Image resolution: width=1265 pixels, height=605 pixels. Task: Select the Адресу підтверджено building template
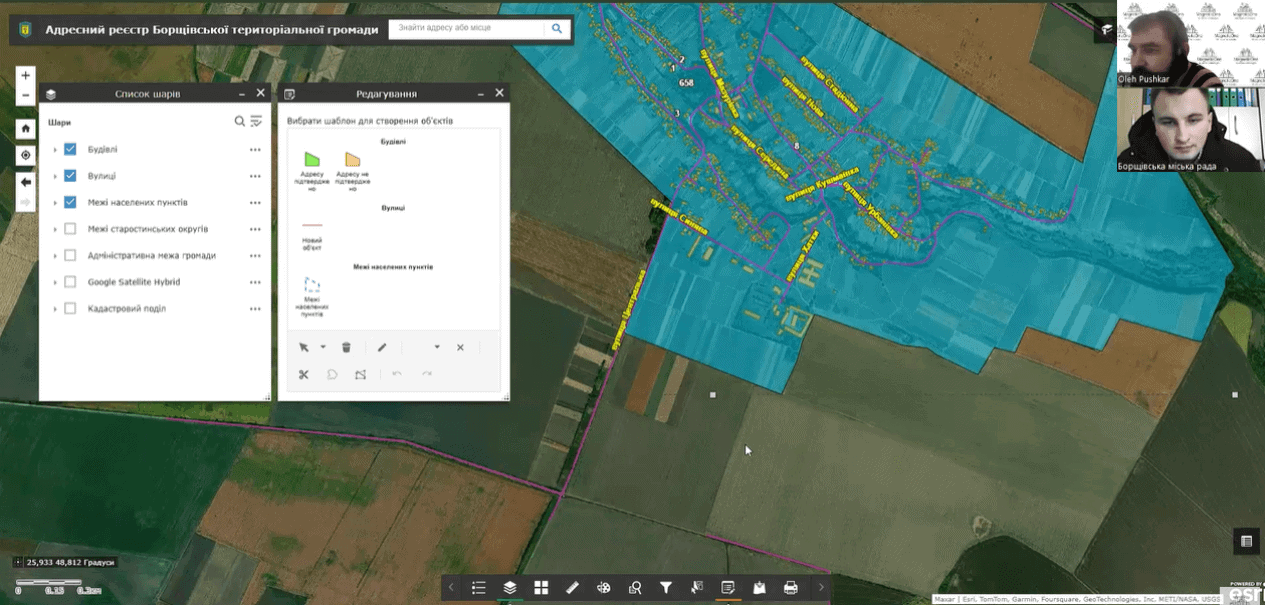point(312,161)
